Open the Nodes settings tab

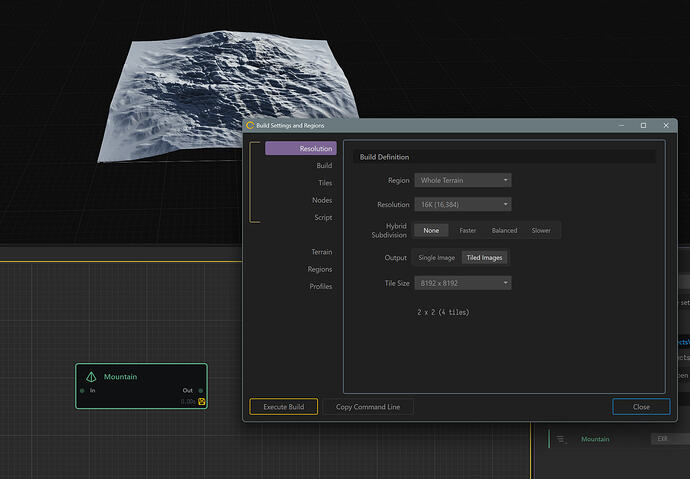(321, 200)
